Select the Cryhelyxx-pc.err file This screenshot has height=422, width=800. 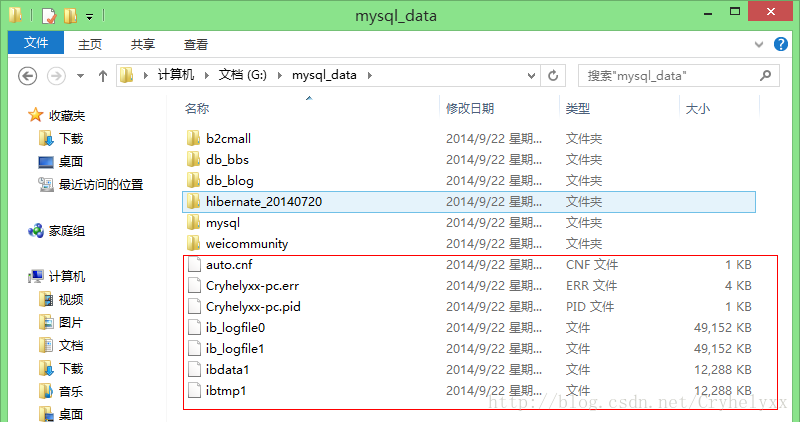coord(469,285)
